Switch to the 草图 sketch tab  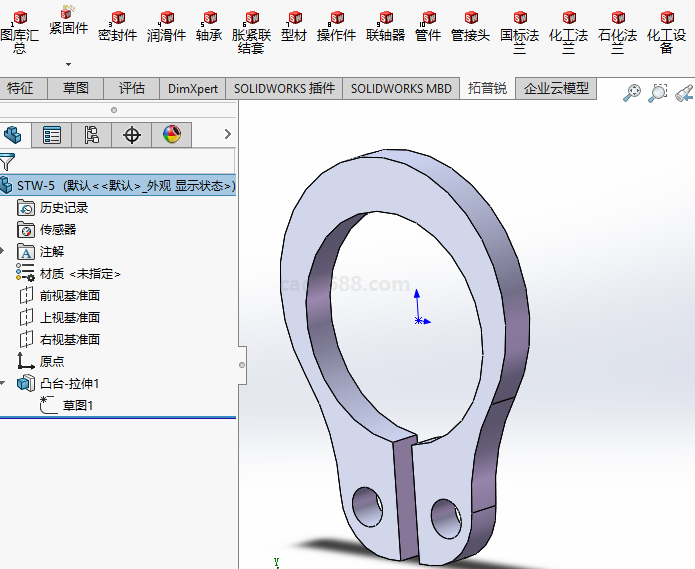point(76,88)
